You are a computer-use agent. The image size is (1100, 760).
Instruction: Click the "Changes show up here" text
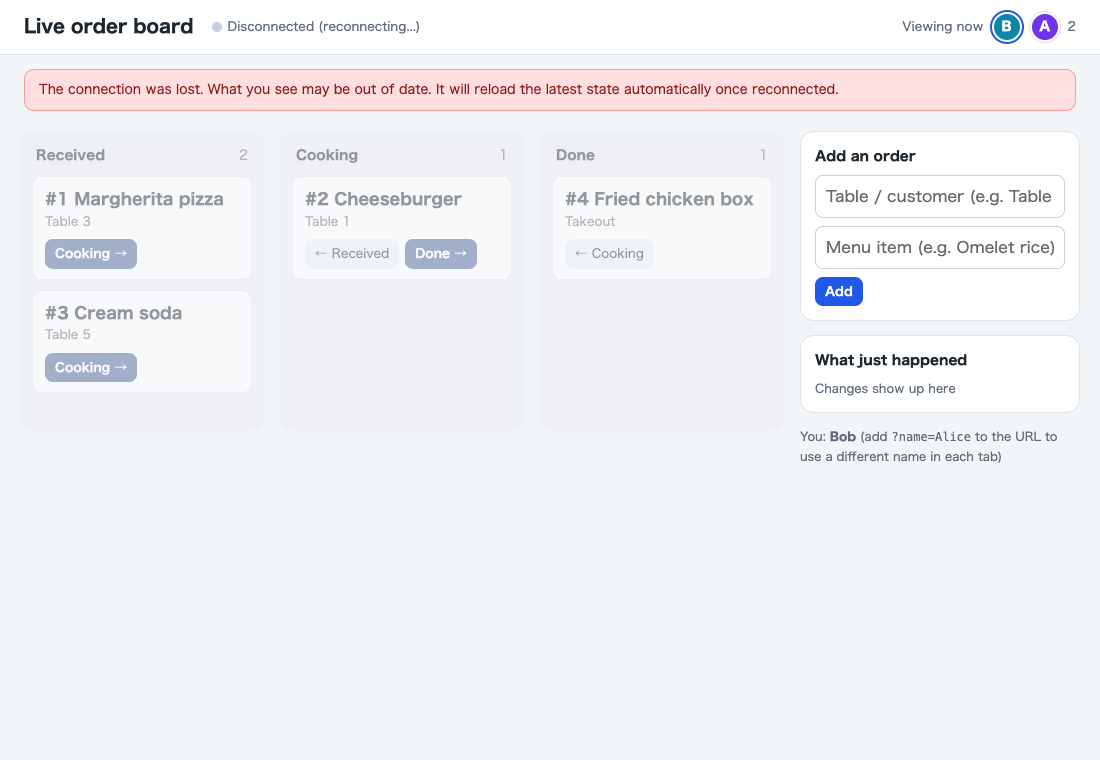pos(885,389)
